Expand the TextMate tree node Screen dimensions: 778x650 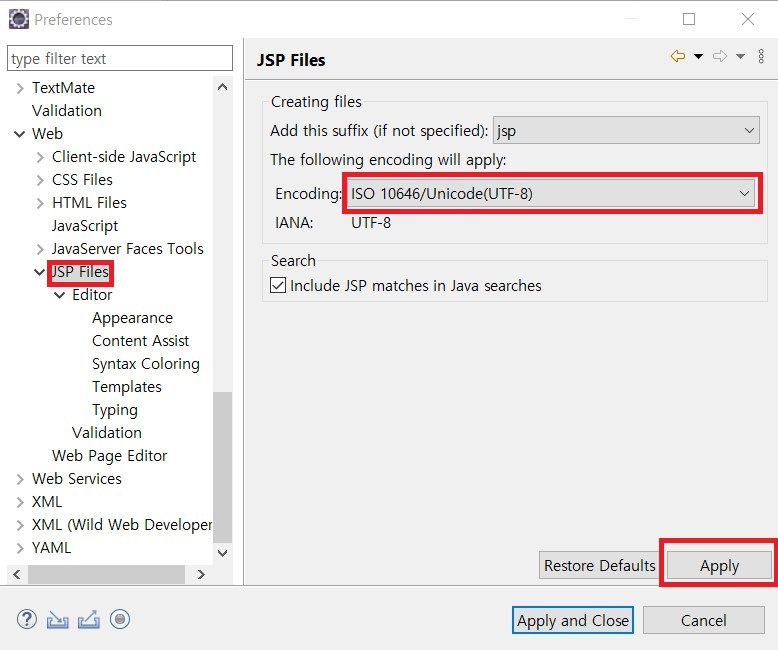click(20, 88)
